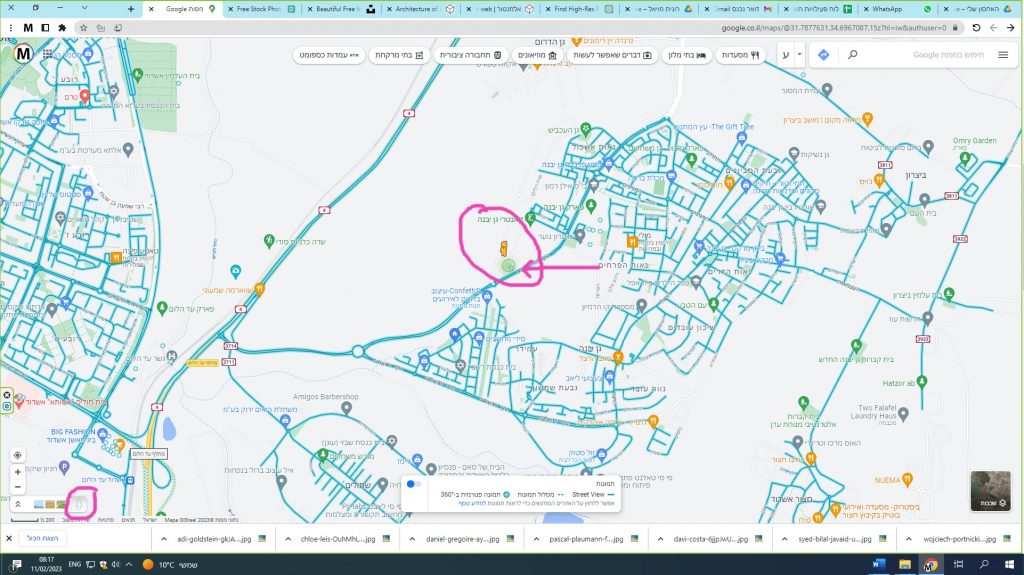The image size is (1024, 575).
Task: Click the taskbar volume icon
Action: [116, 565]
